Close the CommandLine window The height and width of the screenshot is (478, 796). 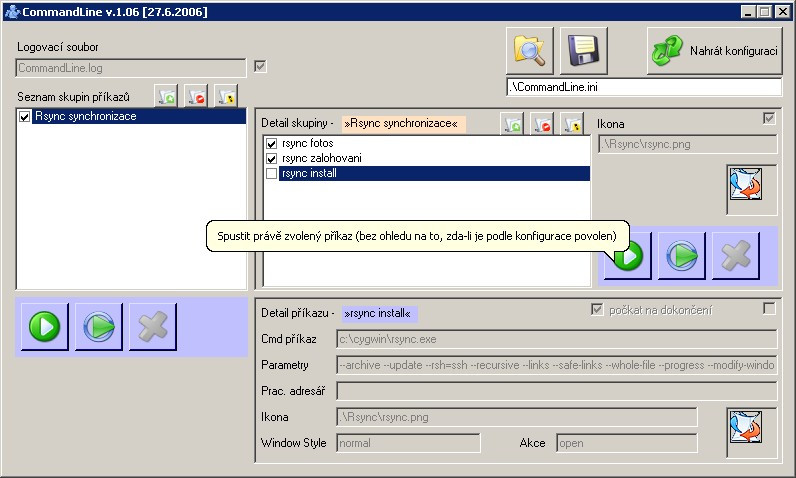783,12
